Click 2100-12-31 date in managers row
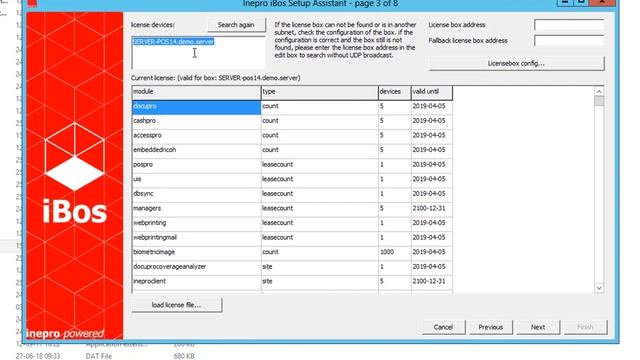Image resolution: width=640 pixels, height=360 pixels. (x=429, y=209)
